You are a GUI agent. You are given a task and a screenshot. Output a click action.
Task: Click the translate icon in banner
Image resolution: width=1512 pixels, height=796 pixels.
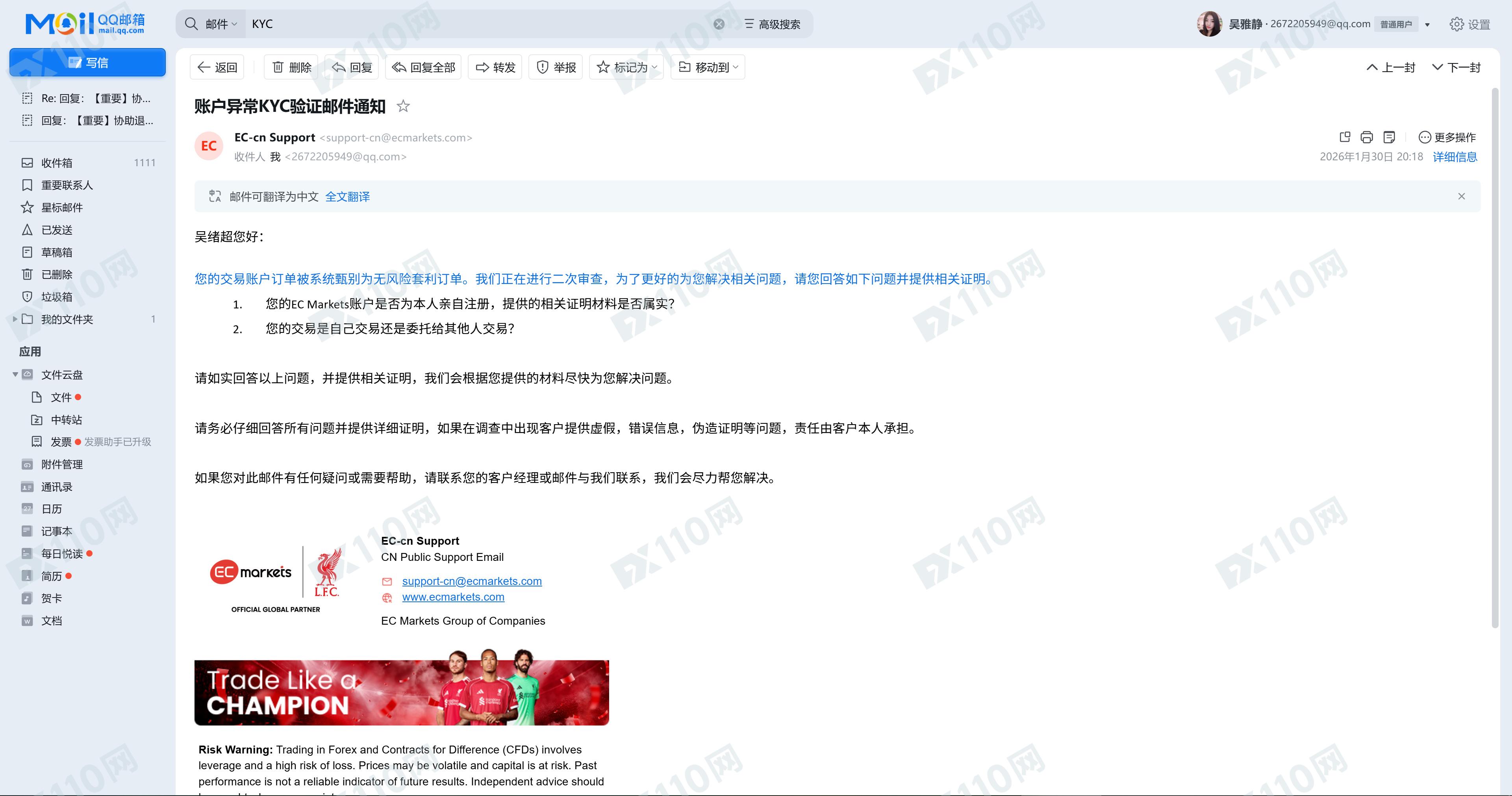click(215, 196)
